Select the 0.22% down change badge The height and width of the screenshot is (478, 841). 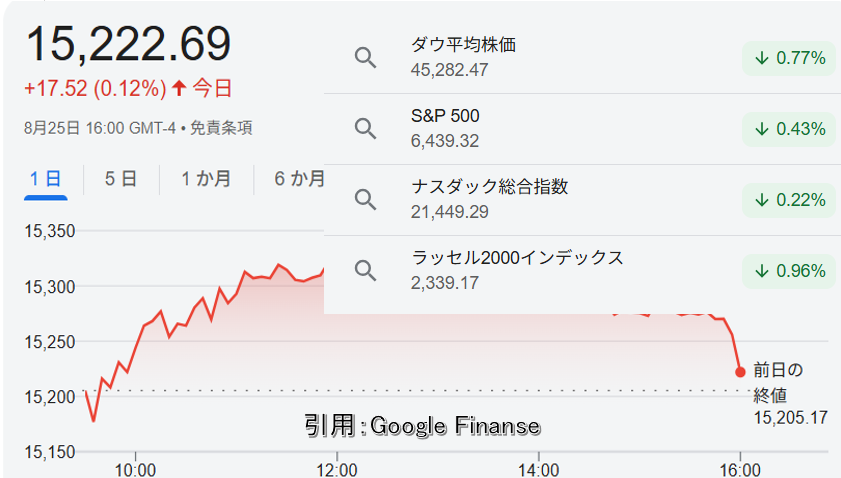coord(789,200)
